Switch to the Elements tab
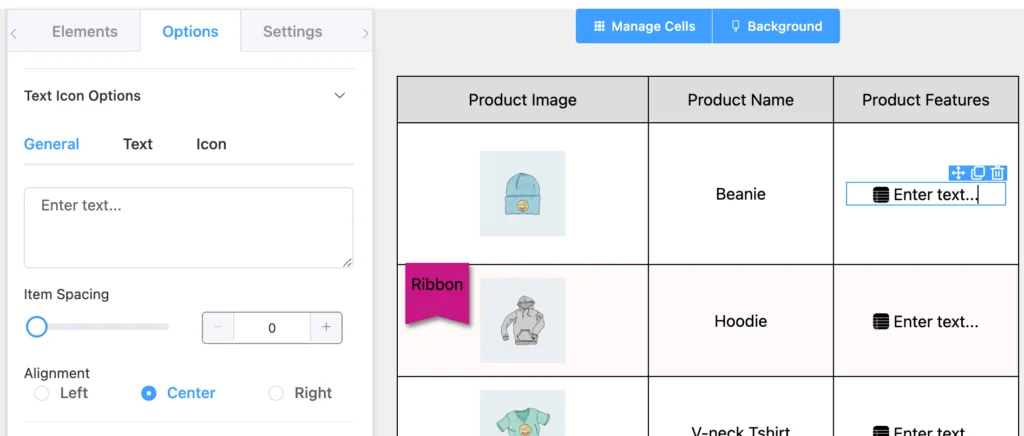The width and height of the screenshot is (1024, 436). (85, 31)
